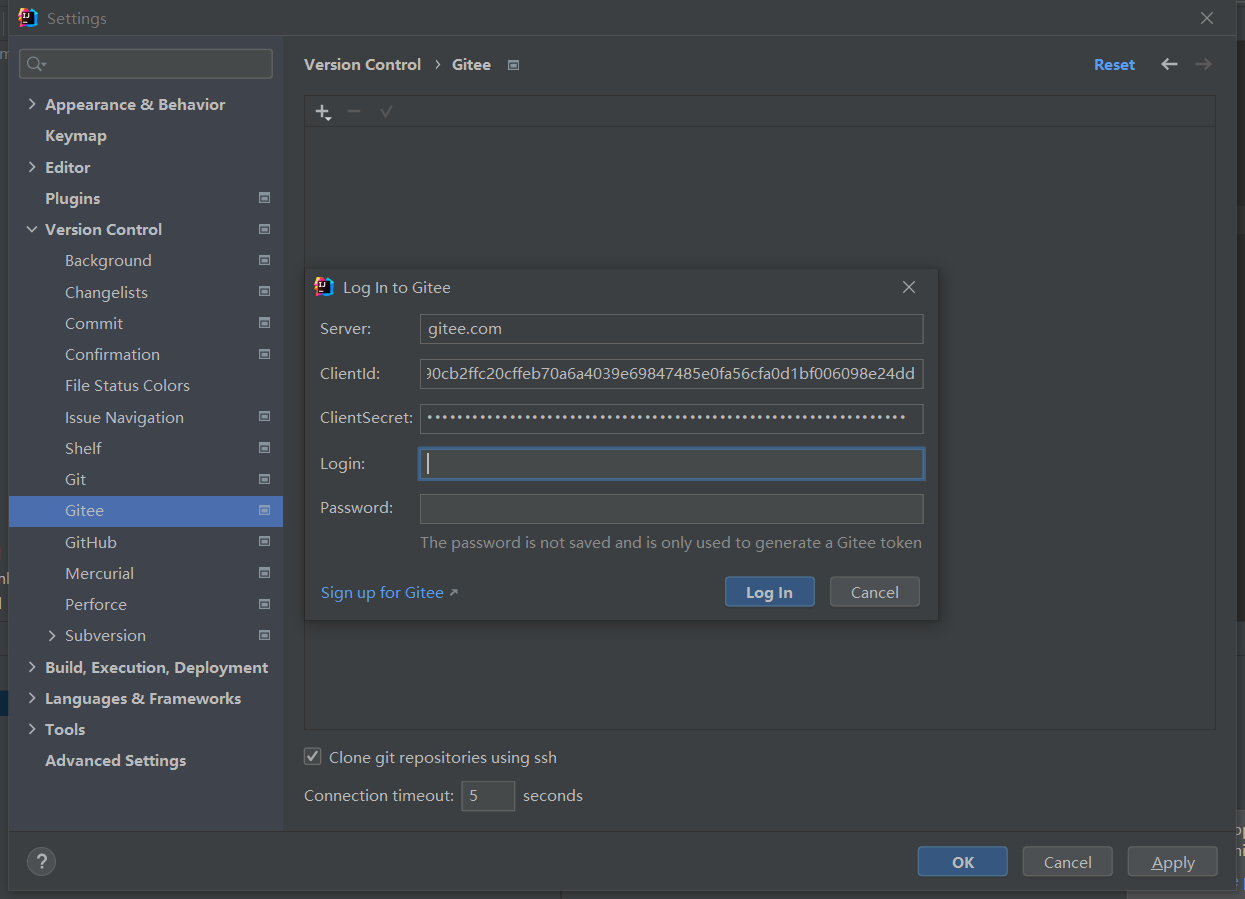Click the Connection timeout value field

coord(488,796)
